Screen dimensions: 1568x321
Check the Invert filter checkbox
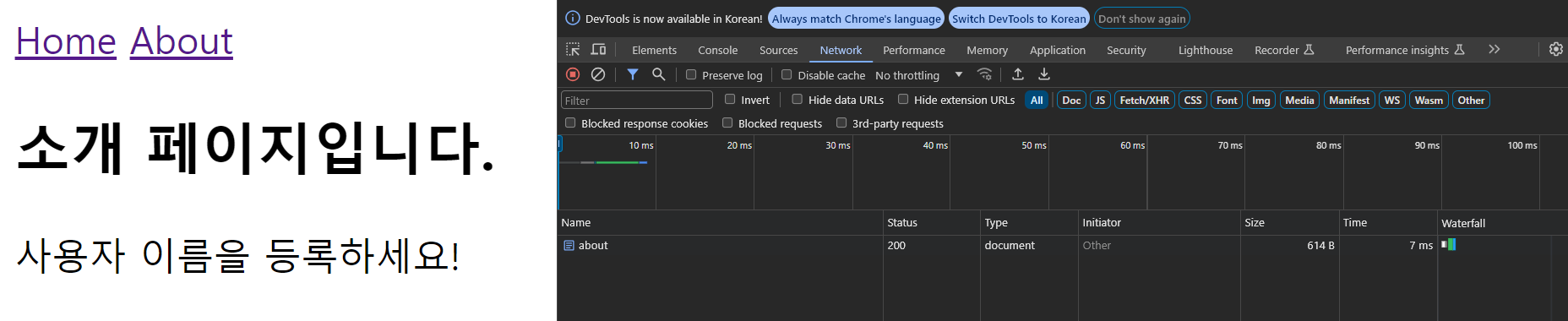[730, 99]
